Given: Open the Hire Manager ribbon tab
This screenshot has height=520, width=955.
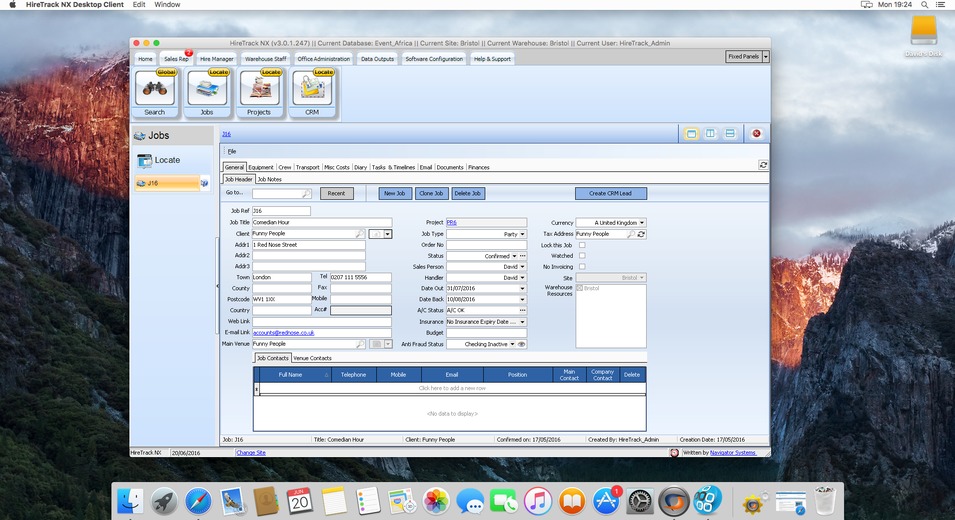Looking at the screenshot, I should pos(216,59).
